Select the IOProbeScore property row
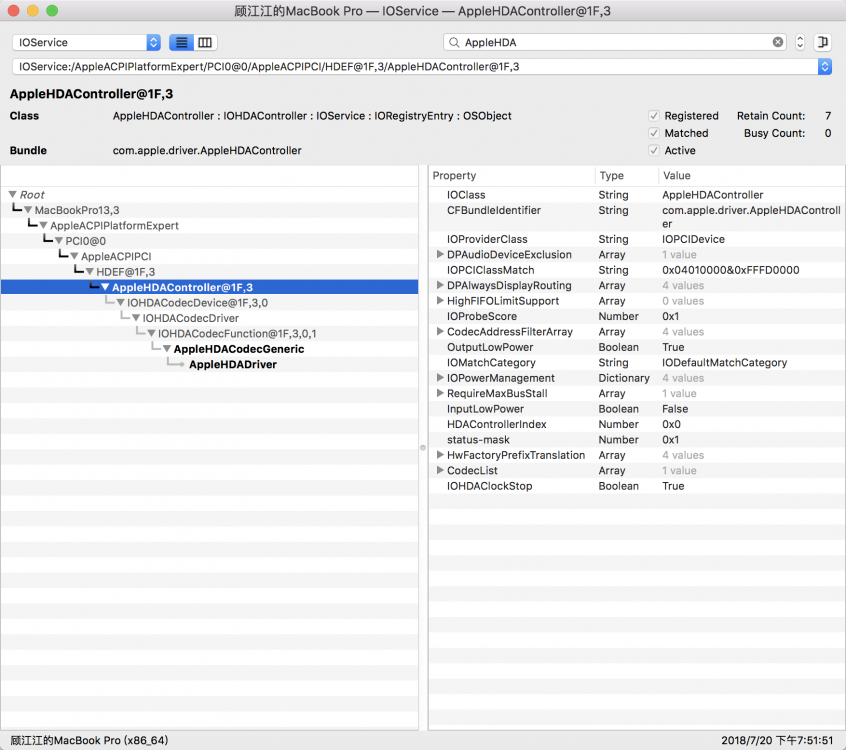This screenshot has width=846, height=750. pyautogui.click(x=637, y=316)
